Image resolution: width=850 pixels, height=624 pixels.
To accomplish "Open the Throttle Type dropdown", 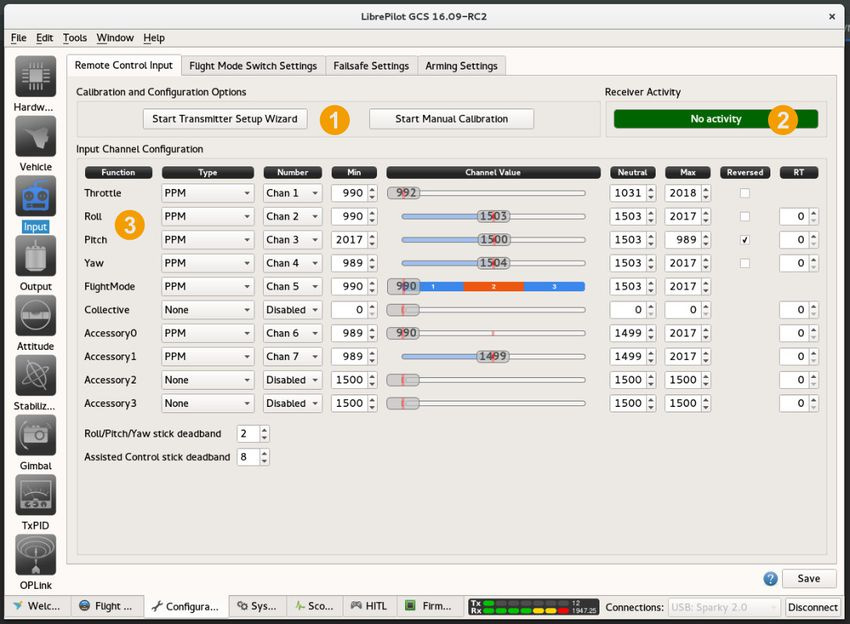I will (x=208, y=193).
